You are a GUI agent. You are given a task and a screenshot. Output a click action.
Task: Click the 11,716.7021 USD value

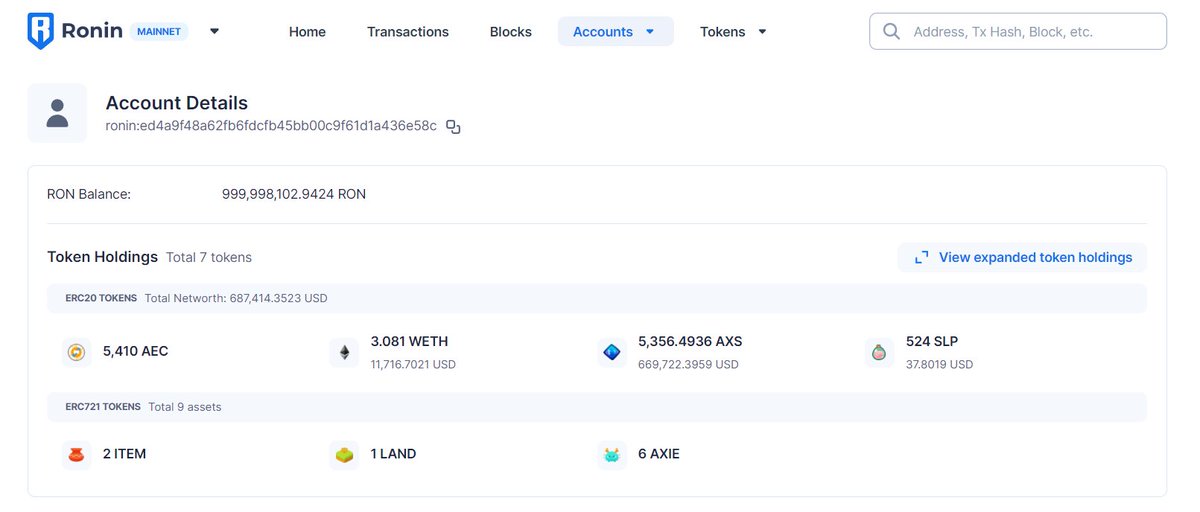(x=413, y=365)
